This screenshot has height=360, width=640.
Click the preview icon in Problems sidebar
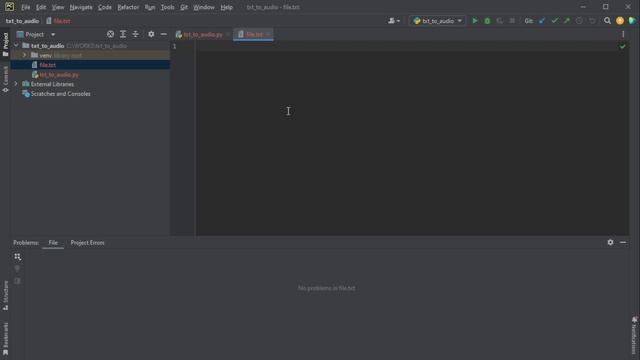(17, 281)
